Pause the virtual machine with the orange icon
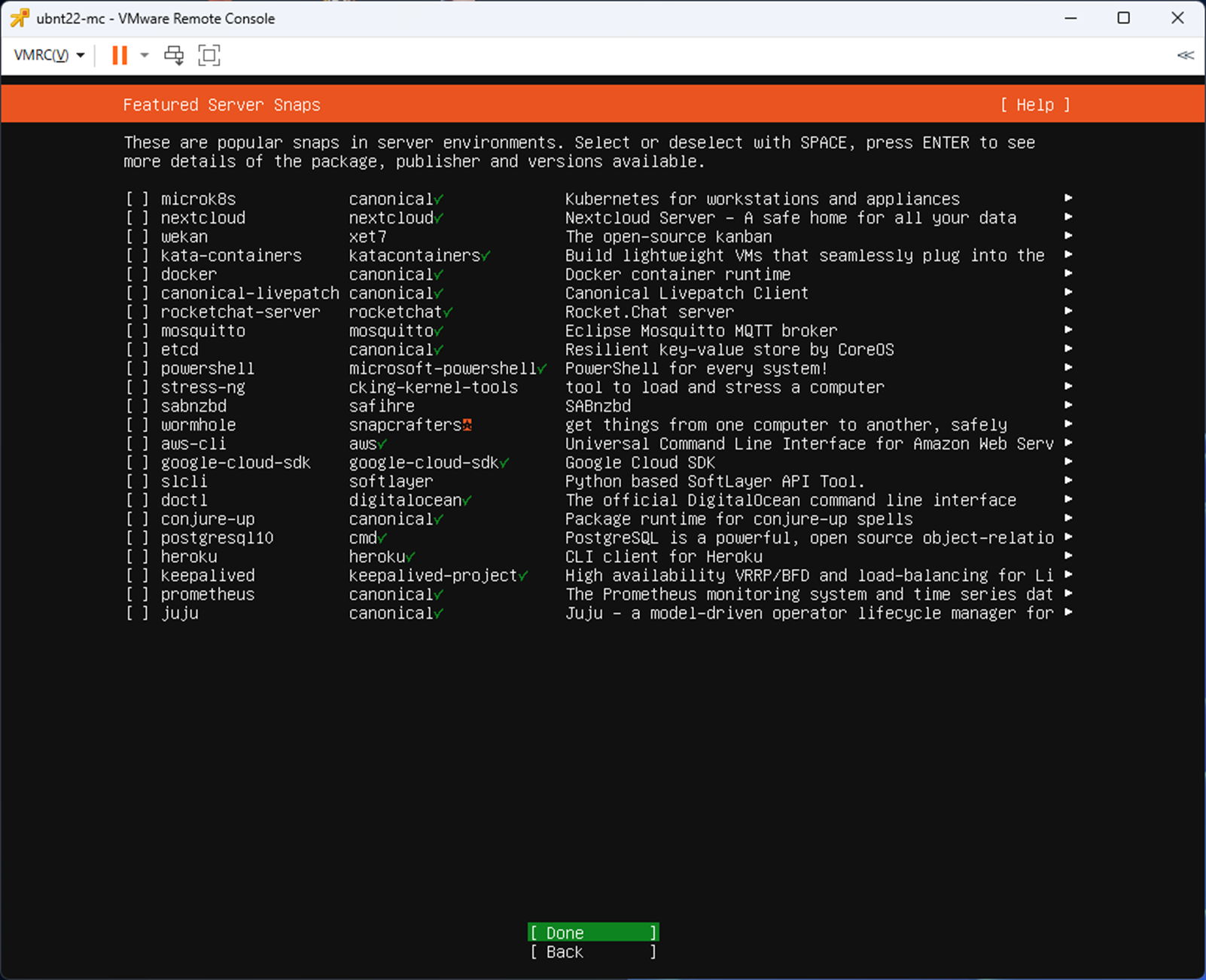Screen dimensions: 1206x980 point(120,55)
